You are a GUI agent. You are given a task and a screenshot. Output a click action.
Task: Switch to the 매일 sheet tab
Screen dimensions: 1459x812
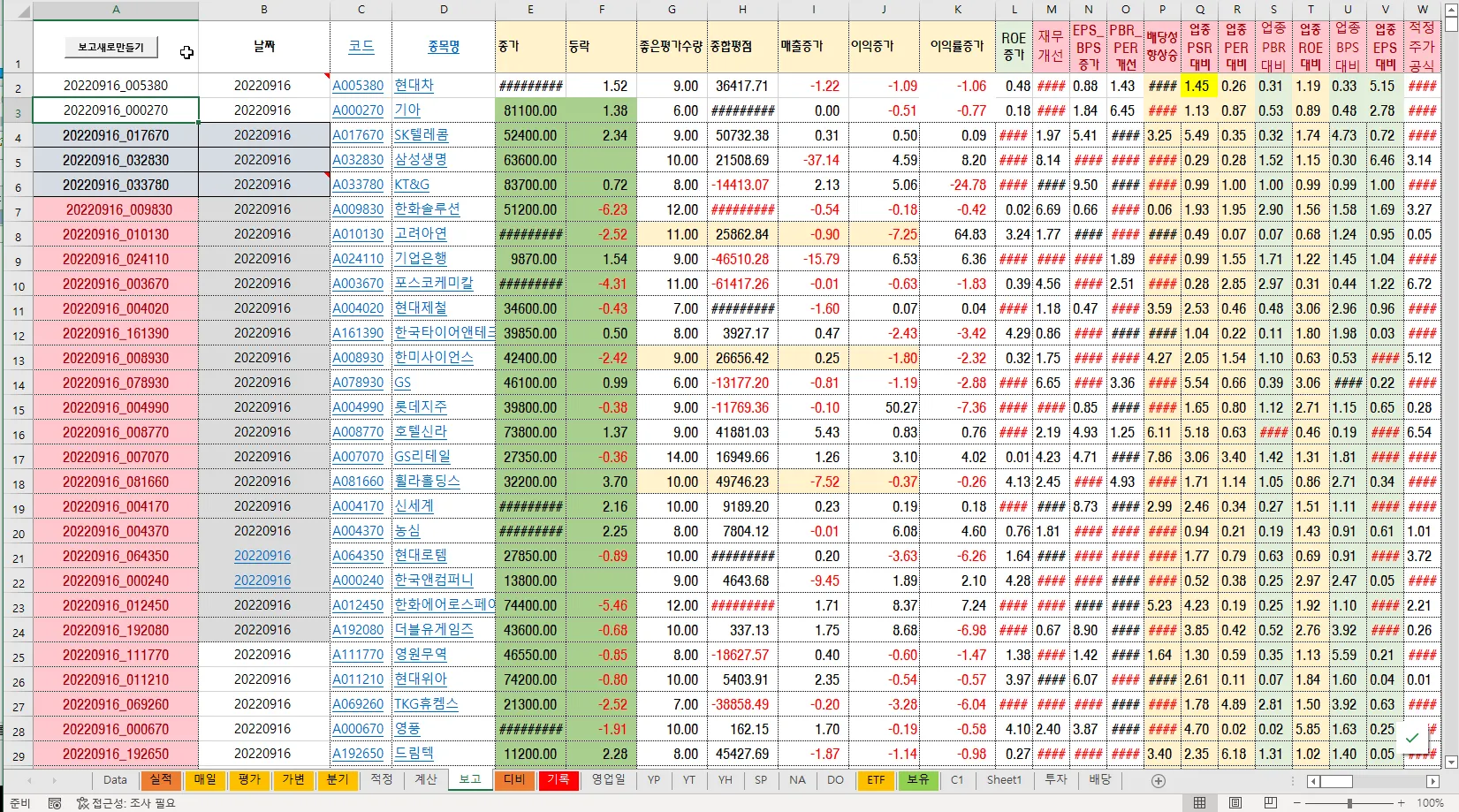tap(205, 780)
